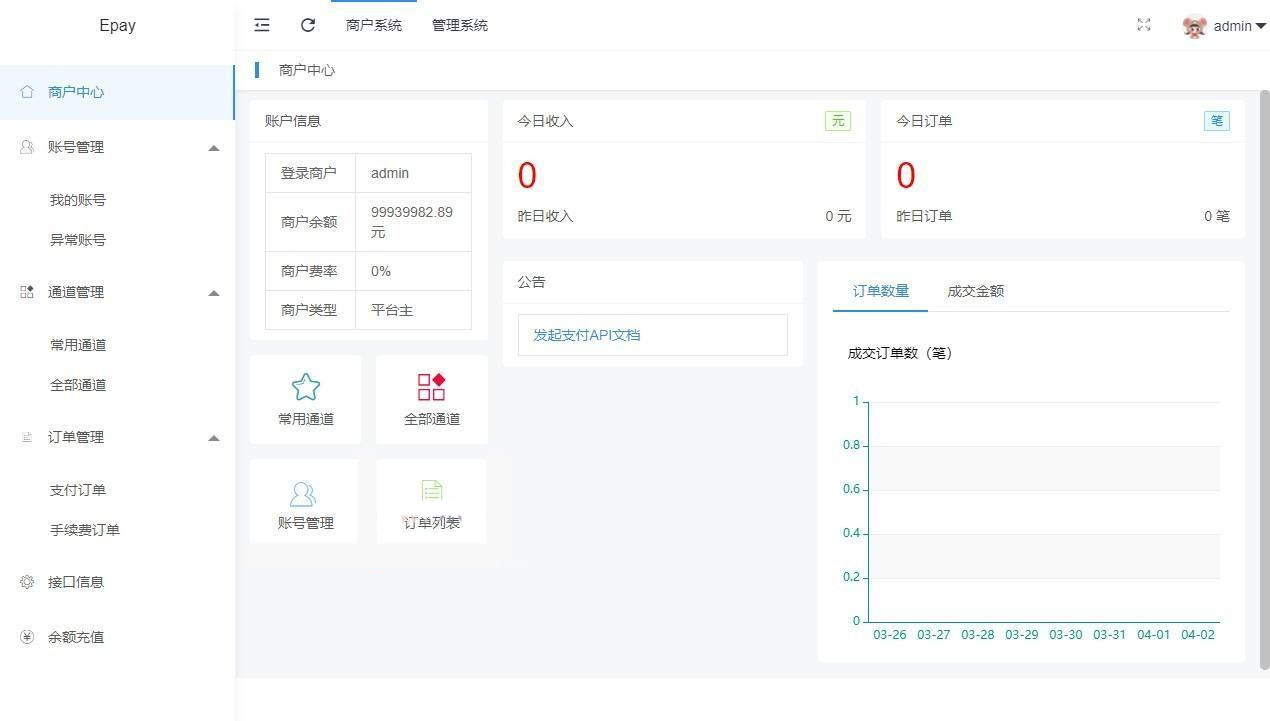Click the refresh icon in the top toolbar
This screenshot has width=1270, height=721.
tap(307, 25)
